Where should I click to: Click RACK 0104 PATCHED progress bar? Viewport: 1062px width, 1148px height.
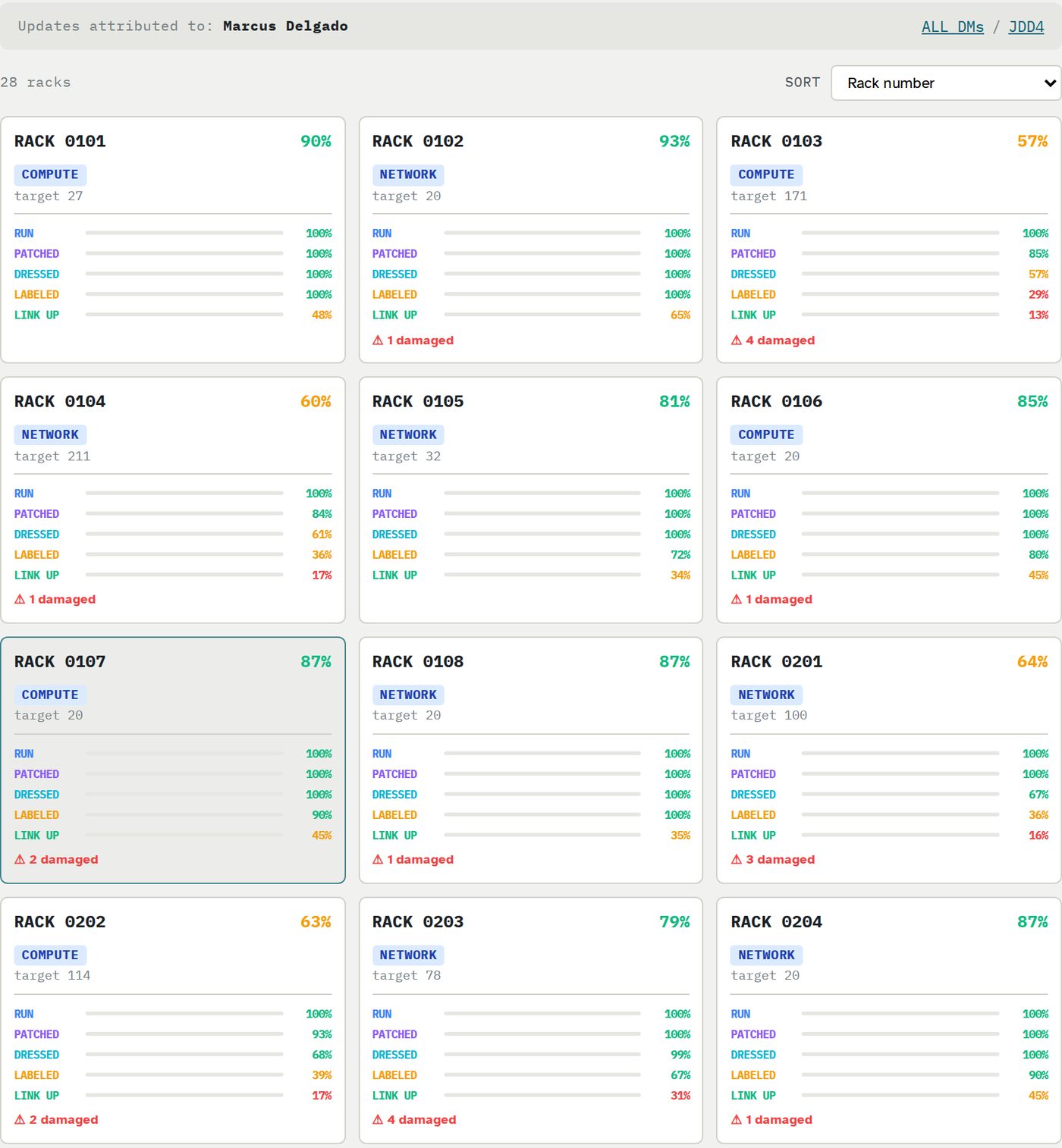tap(184, 513)
